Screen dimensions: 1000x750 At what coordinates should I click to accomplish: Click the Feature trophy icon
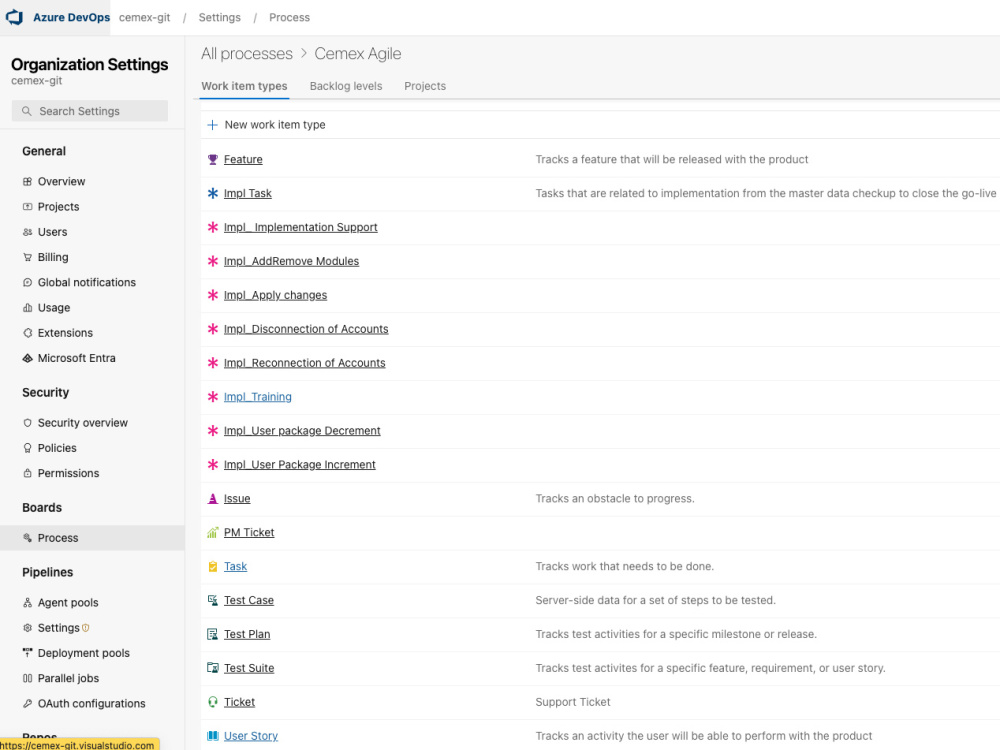(x=213, y=159)
